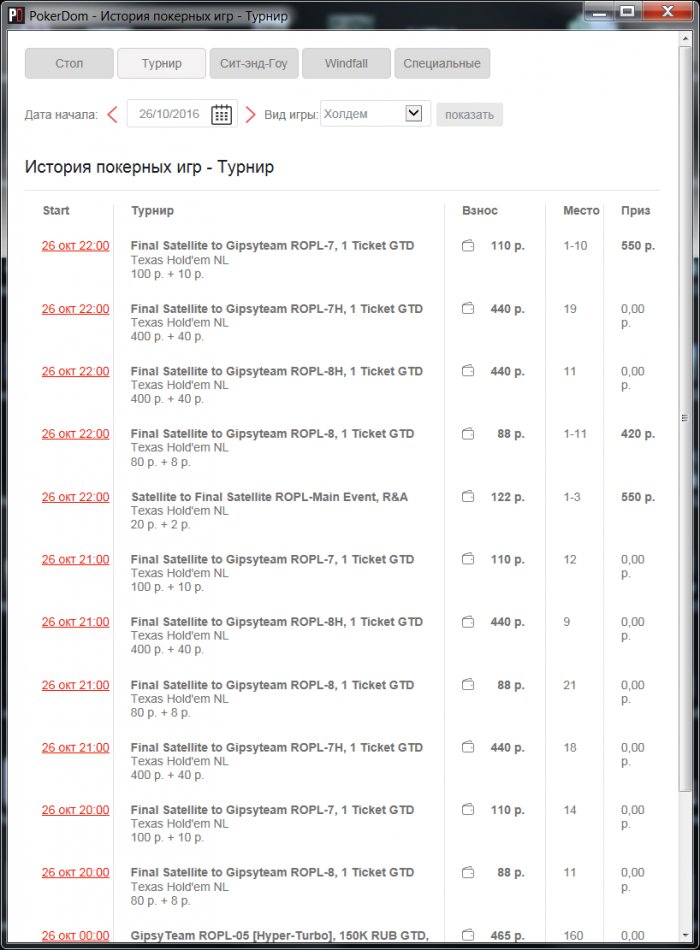This screenshot has height=950, width=700.
Task: Open 26 окт 22:00 link for ROPL-7H satellite
Action: pos(76,309)
